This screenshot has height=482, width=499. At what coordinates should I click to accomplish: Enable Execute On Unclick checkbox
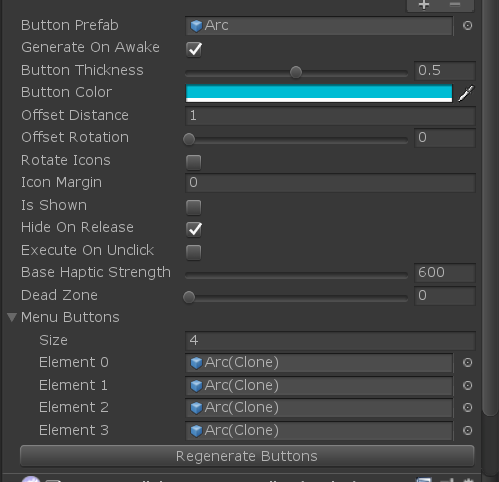pyautogui.click(x=194, y=252)
